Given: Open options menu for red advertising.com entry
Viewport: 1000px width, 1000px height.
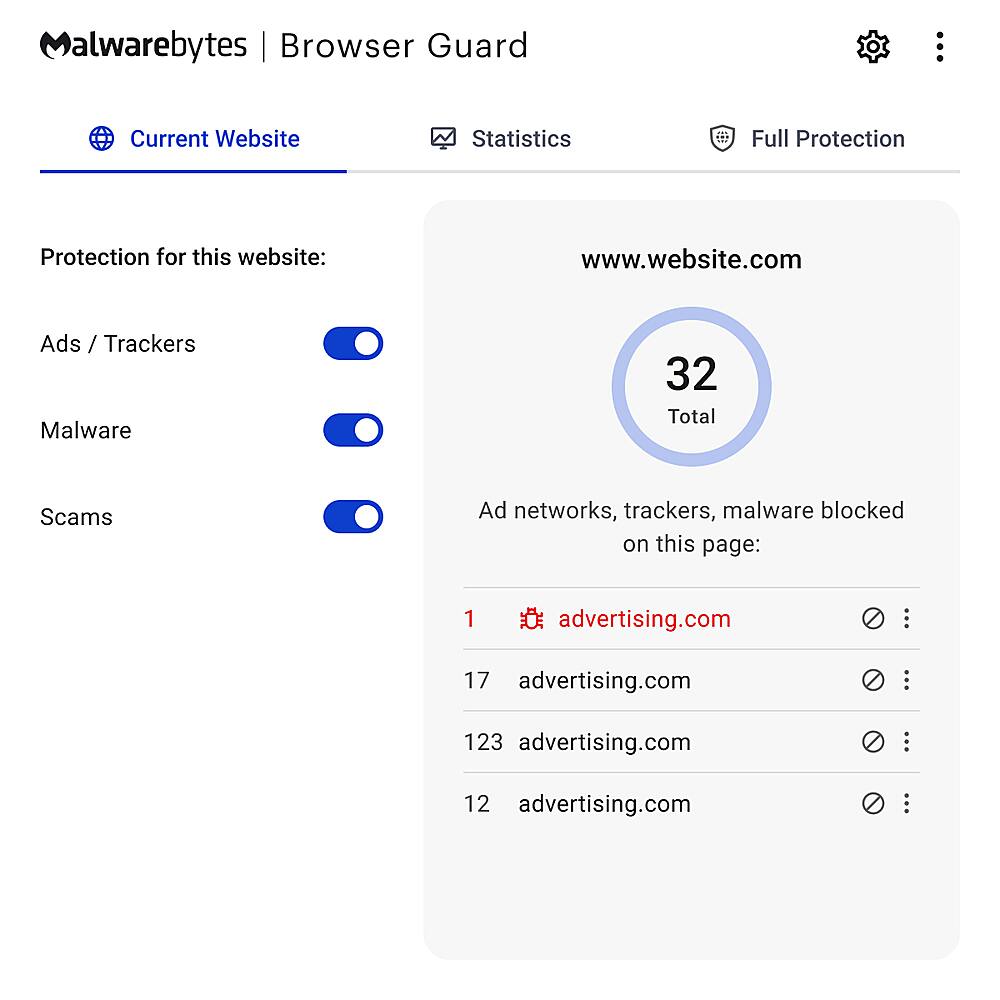Looking at the screenshot, I should pyautogui.click(x=906, y=619).
